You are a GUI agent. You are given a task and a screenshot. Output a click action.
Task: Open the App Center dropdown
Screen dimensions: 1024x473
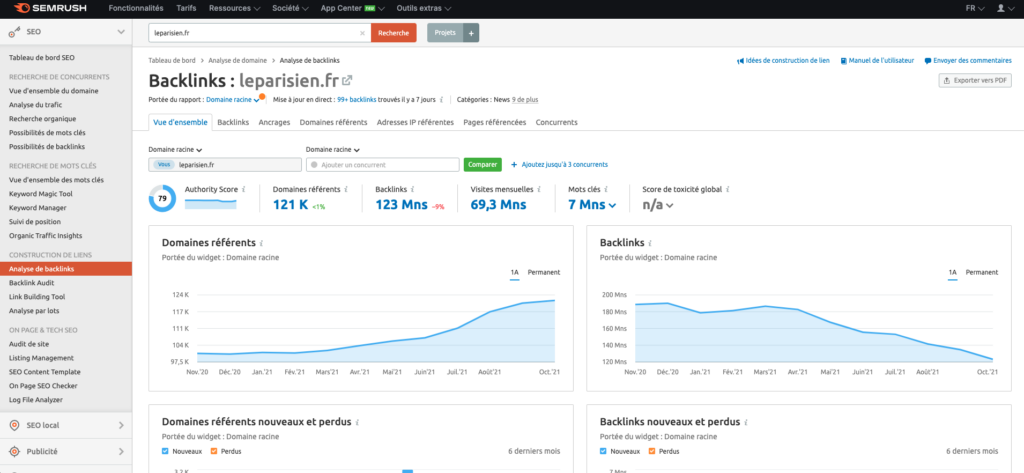353,8
